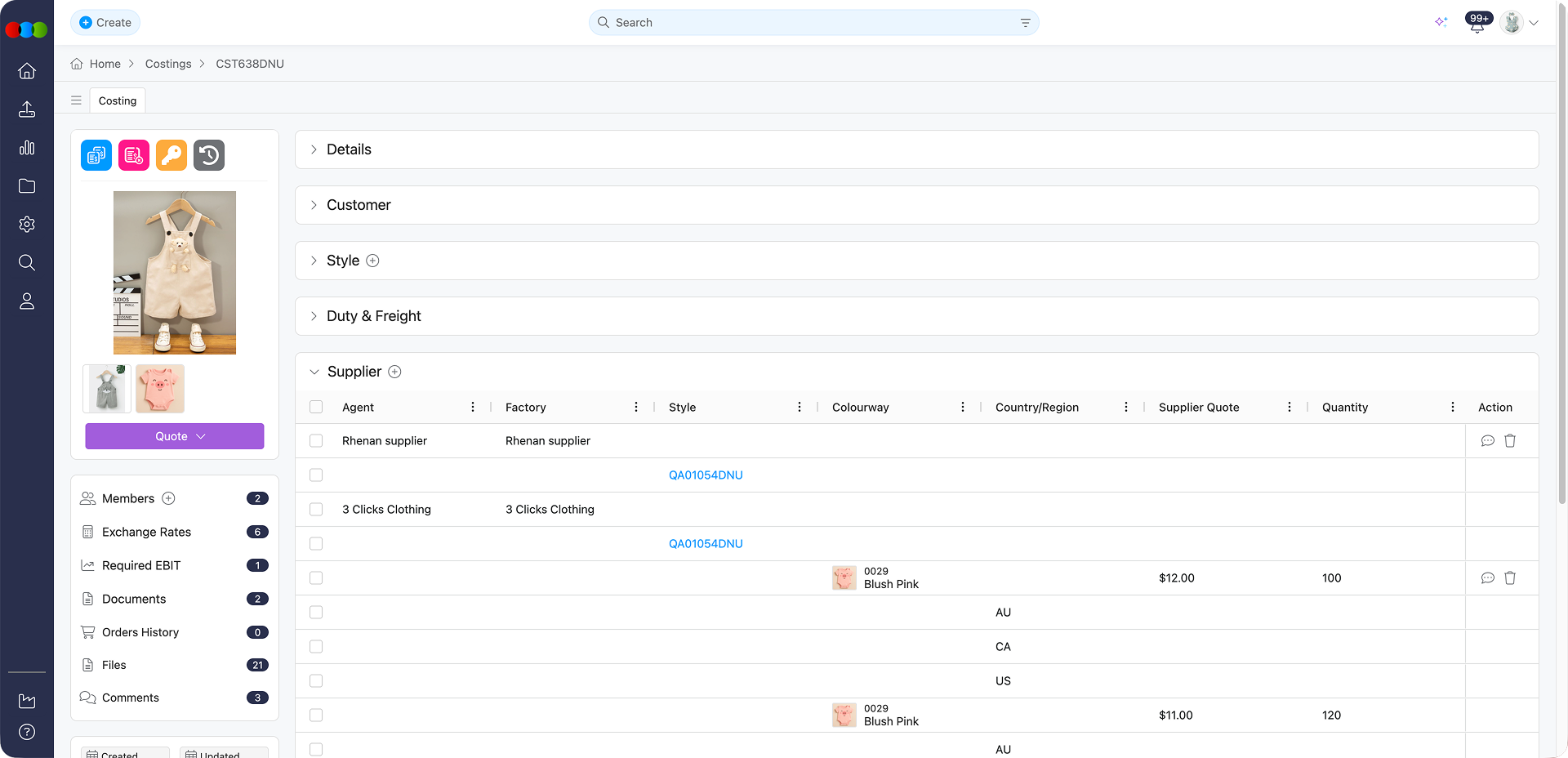Open the first QA01054DNU style link
The image size is (1568, 758).
(x=706, y=475)
